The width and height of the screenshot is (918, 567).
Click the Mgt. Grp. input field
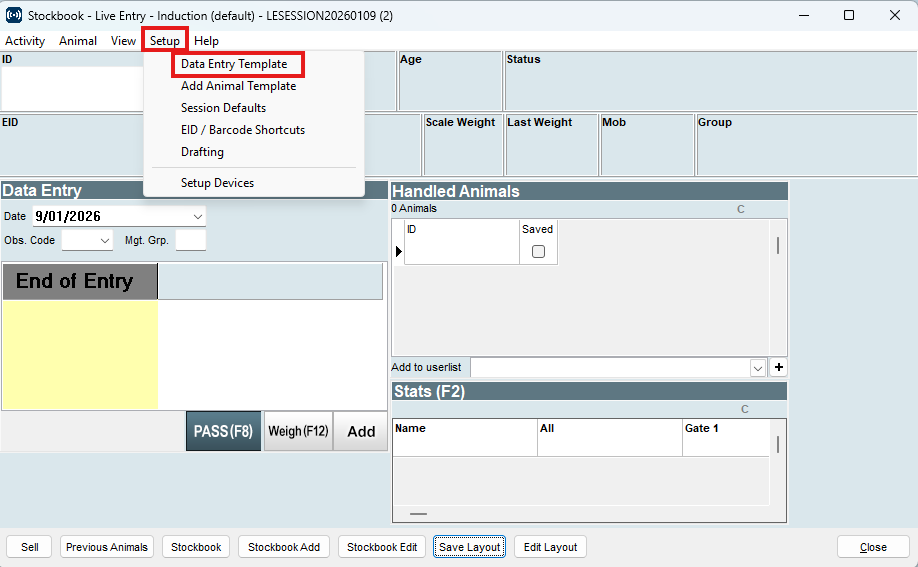point(190,241)
